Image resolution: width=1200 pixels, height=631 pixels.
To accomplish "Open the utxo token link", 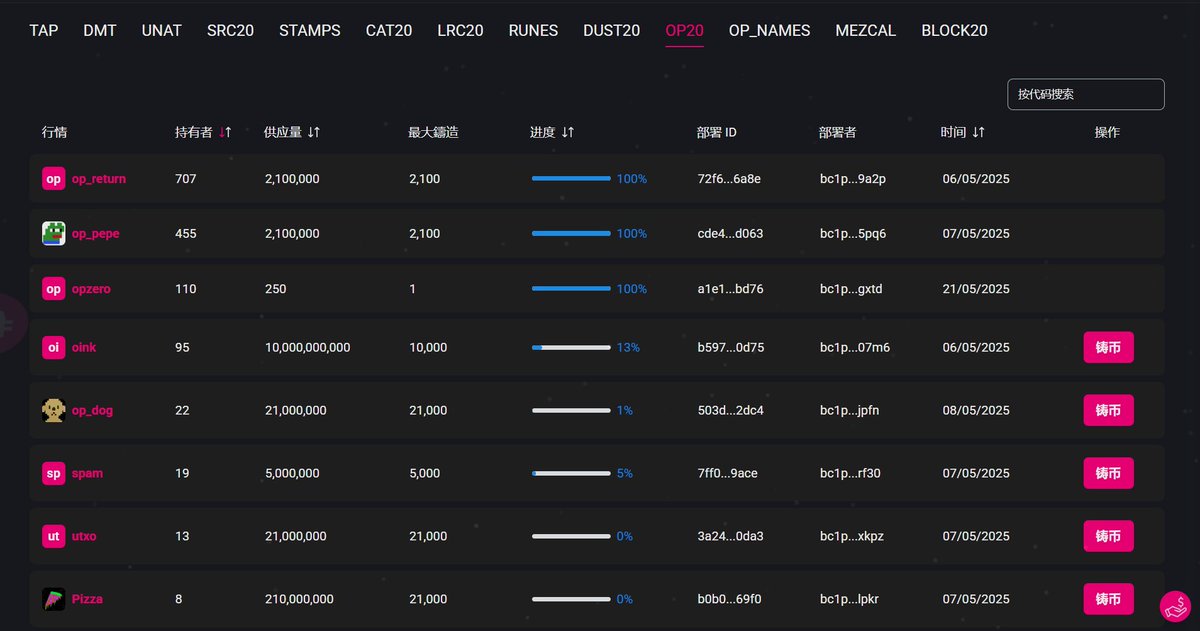I will tap(84, 536).
